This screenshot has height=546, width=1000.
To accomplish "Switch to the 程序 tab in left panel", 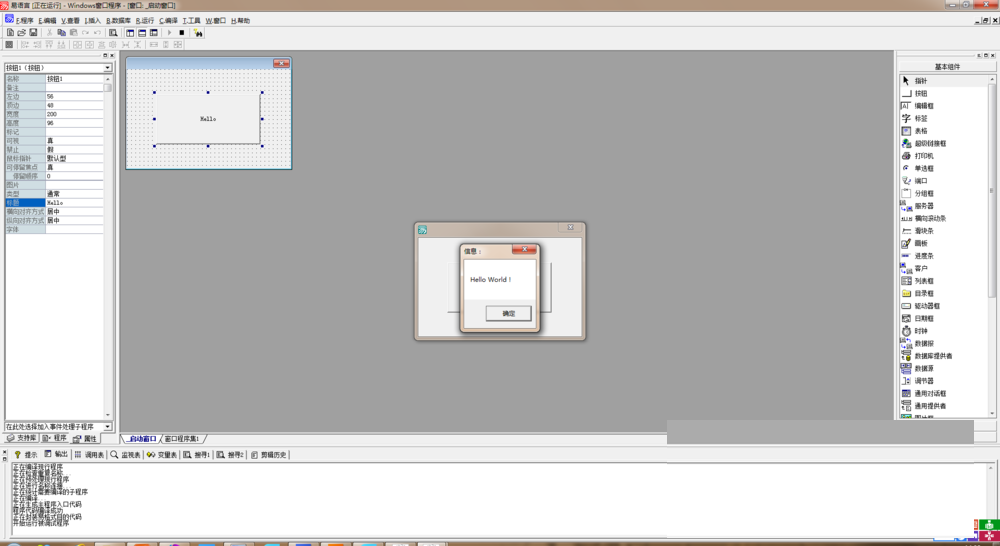I will [x=55, y=438].
